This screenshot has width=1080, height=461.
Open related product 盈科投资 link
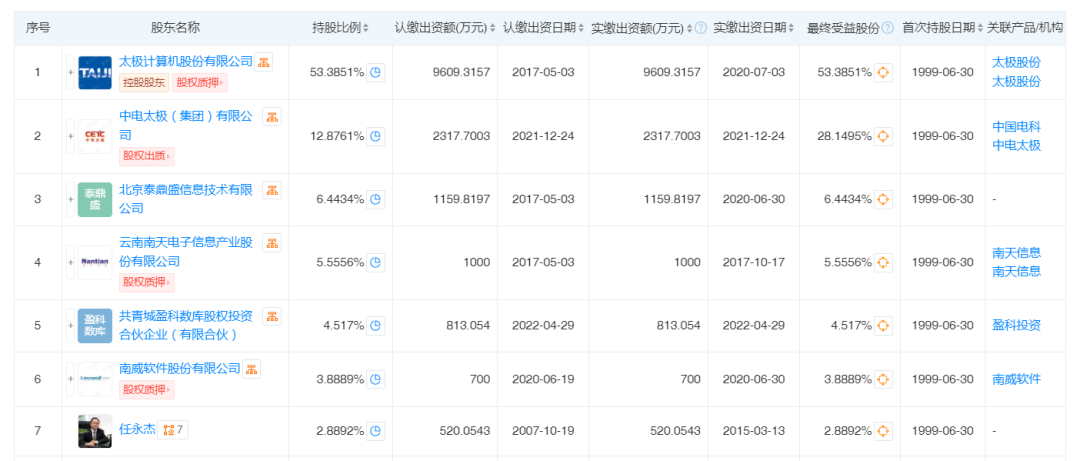[x=1016, y=325]
